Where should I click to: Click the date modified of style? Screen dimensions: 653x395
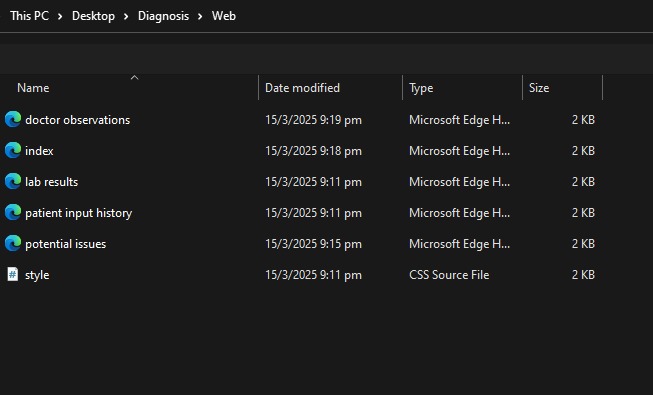(314, 275)
